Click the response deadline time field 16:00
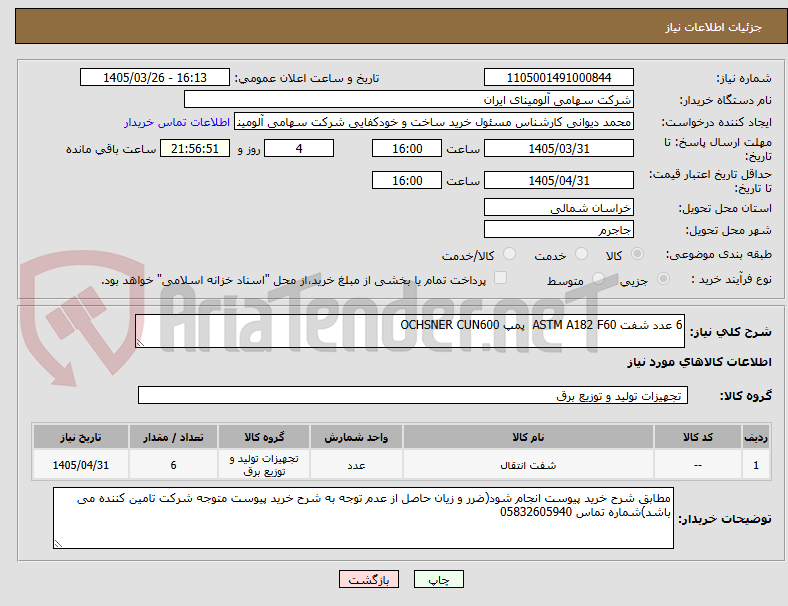This screenshot has height=606, width=788. point(407,149)
